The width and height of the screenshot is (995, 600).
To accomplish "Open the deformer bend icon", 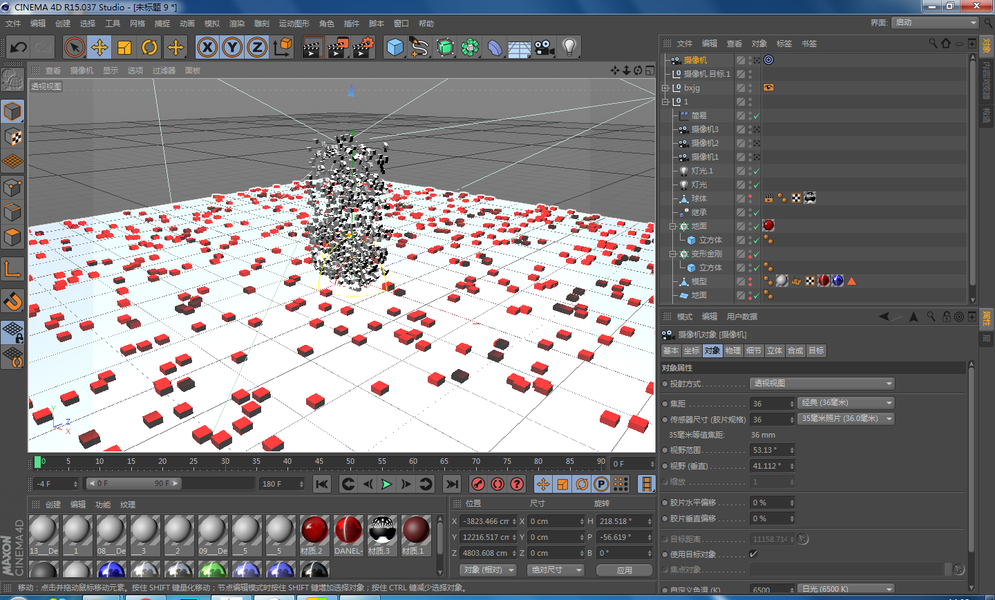I will 494,48.
